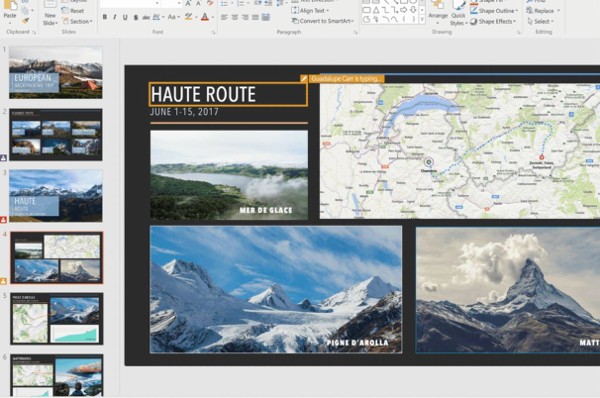
Task: Toggle Strikethrough formatting
Action: tap(146, 17)
